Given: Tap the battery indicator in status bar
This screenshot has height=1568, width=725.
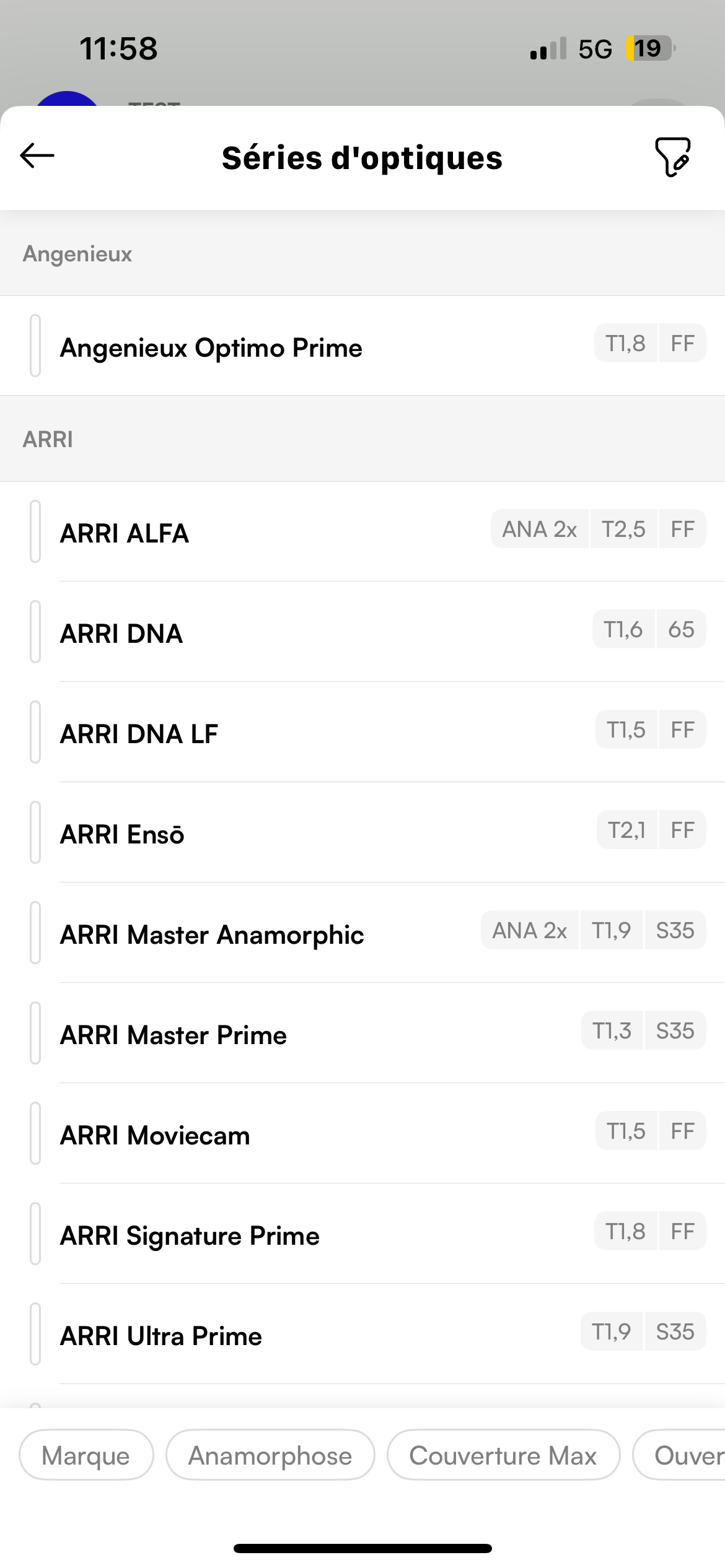Looking at the screenshot, I should pos(649,48).
